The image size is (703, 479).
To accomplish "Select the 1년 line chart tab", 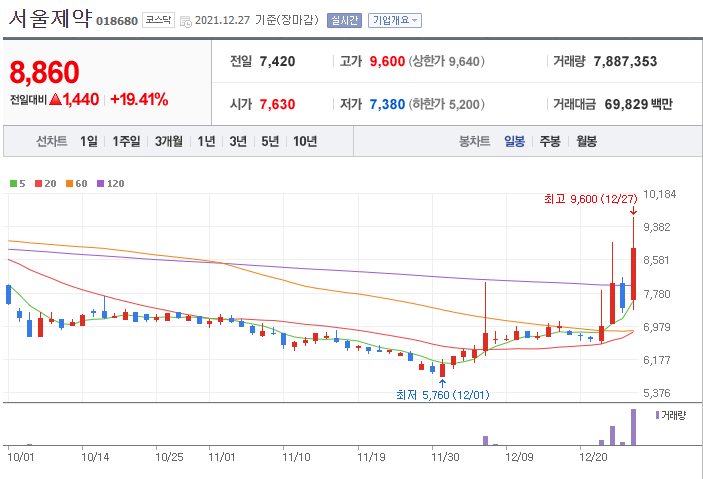I will pyautogui.click(x=206, y=141).
